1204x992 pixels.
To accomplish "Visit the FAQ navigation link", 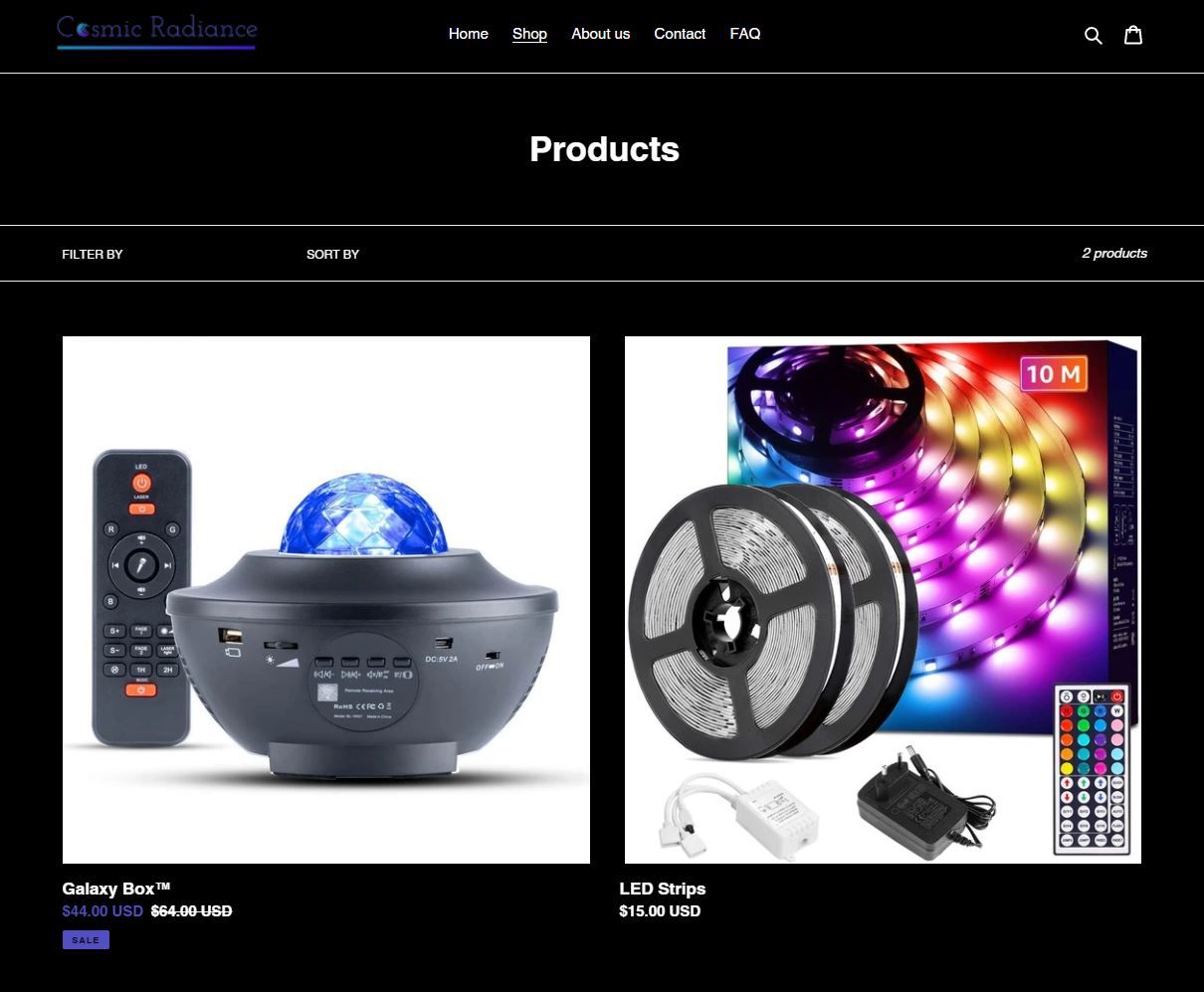I will coord(744,34).
